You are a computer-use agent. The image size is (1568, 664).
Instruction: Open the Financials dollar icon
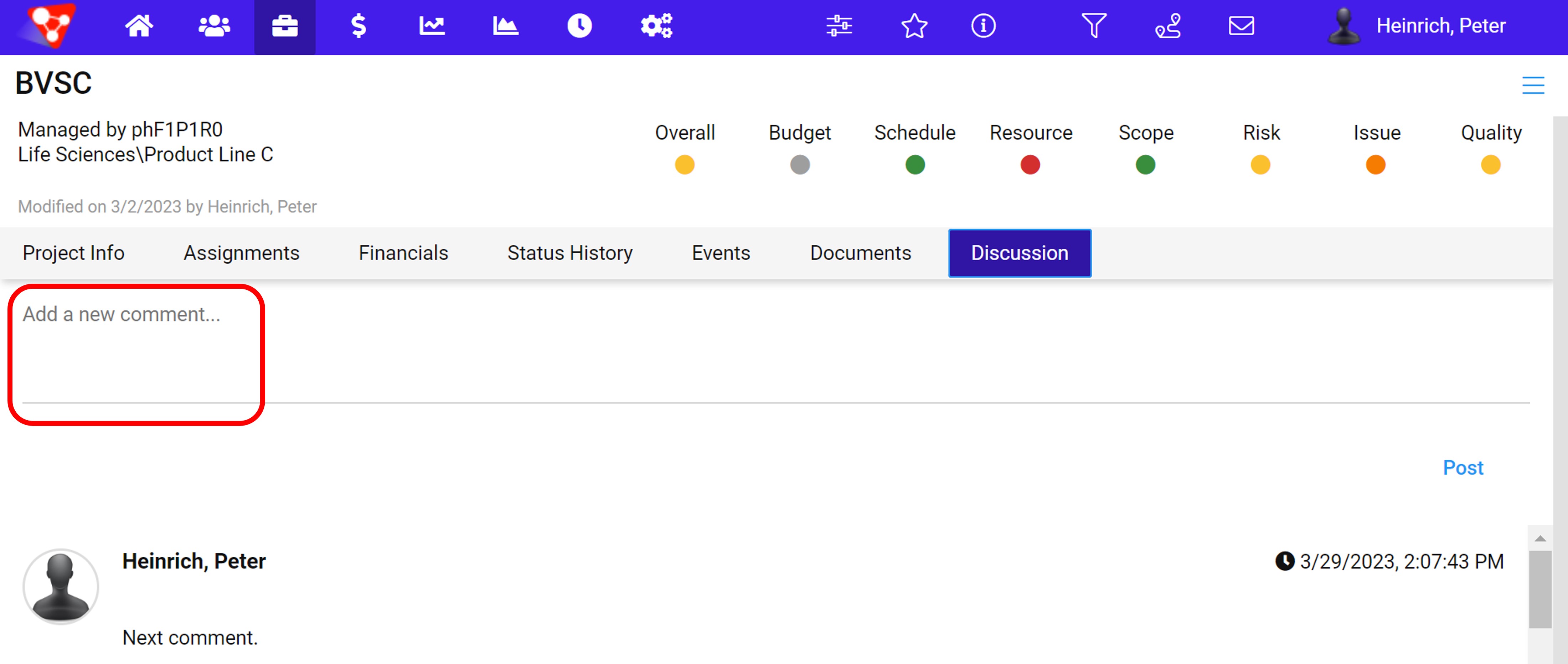(x=360, y=26)
